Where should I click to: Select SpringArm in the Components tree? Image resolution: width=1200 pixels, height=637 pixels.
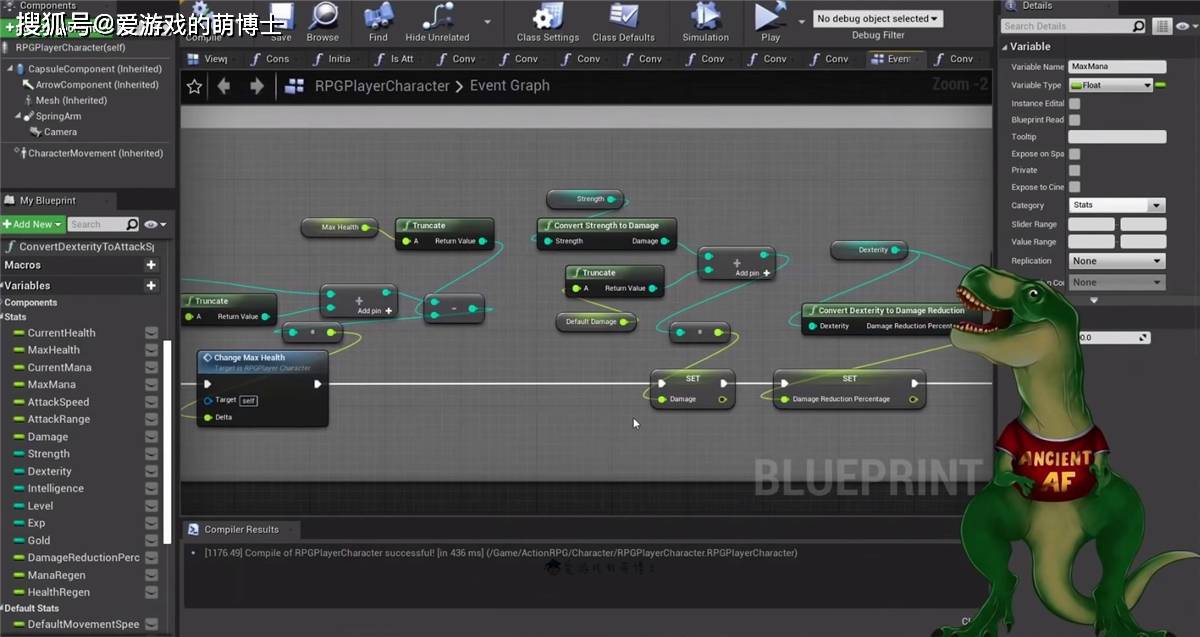click(58, 116)
